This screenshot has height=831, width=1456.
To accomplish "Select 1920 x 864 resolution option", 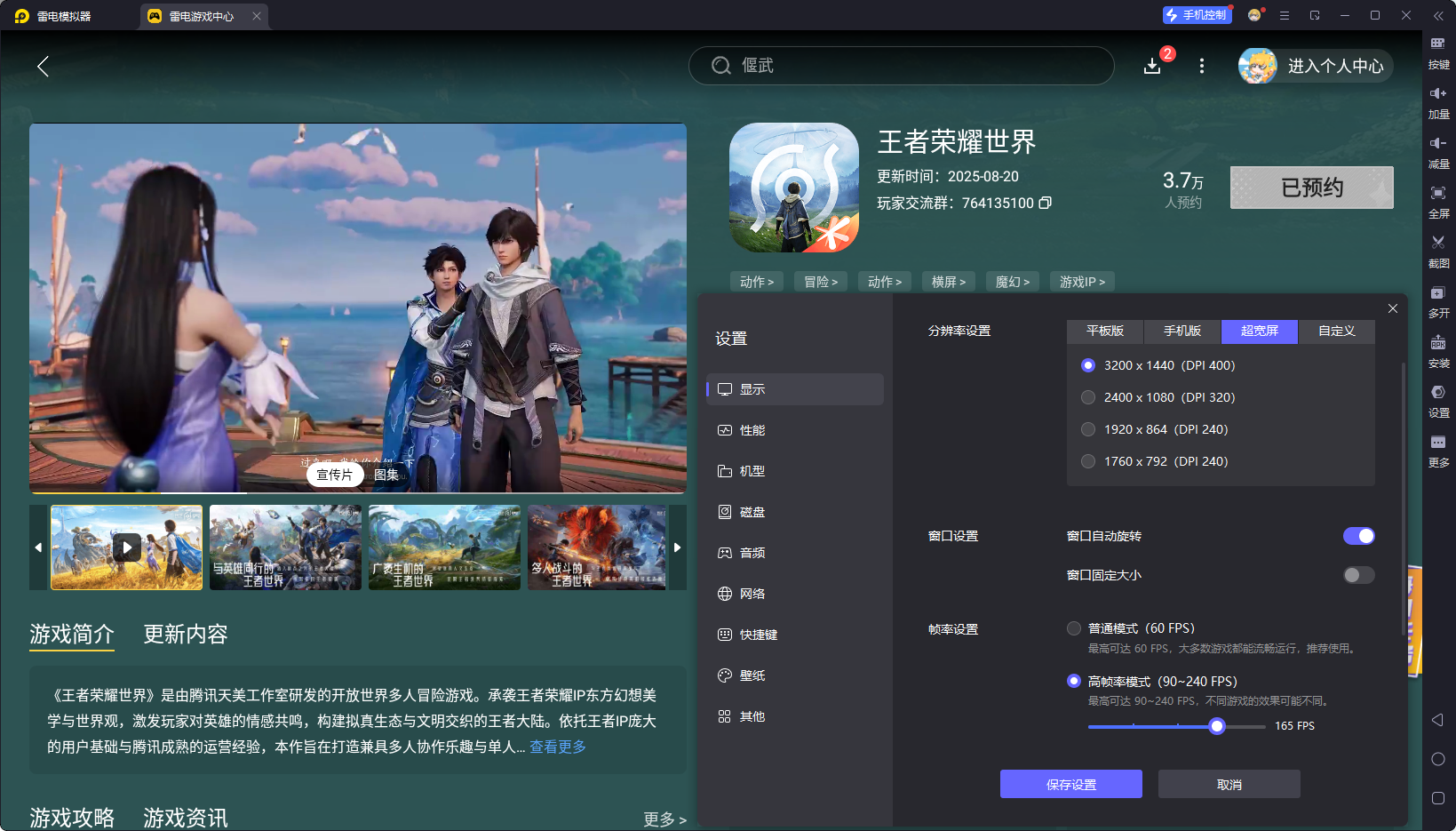I will coord(1155,429).
